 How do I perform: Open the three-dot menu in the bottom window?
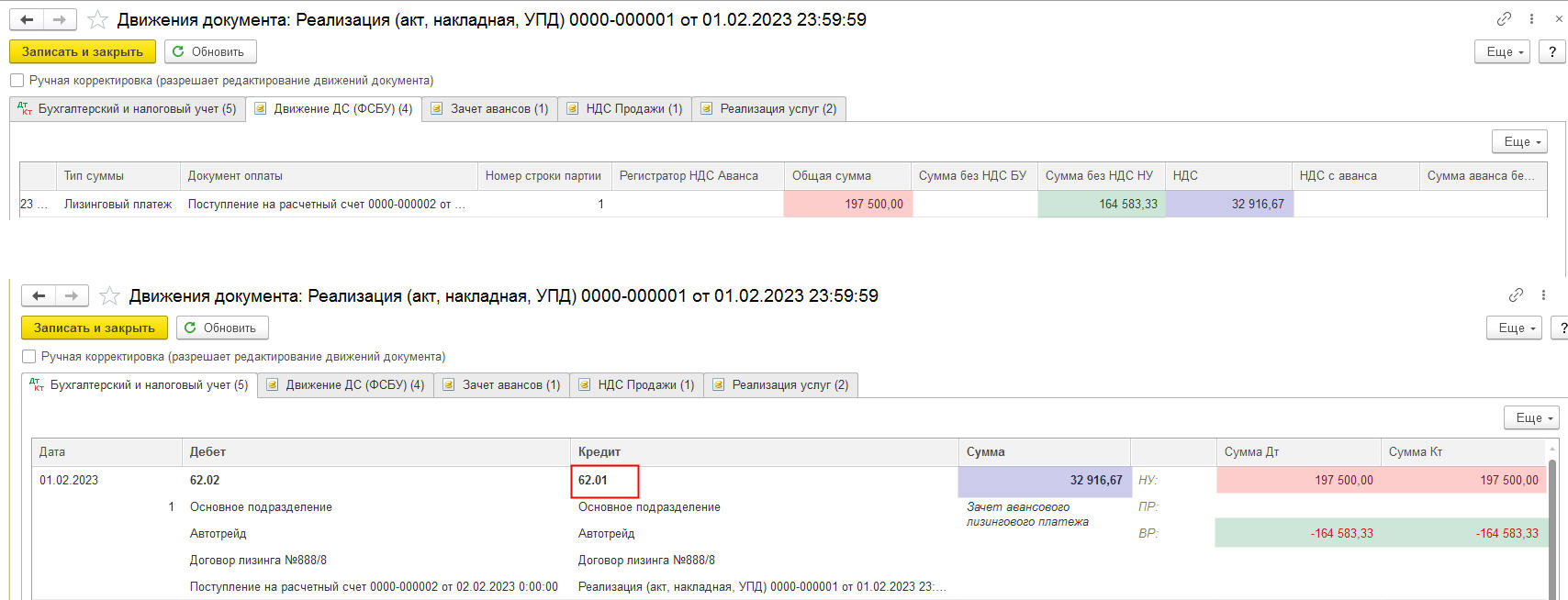(x=1543, y=294)
